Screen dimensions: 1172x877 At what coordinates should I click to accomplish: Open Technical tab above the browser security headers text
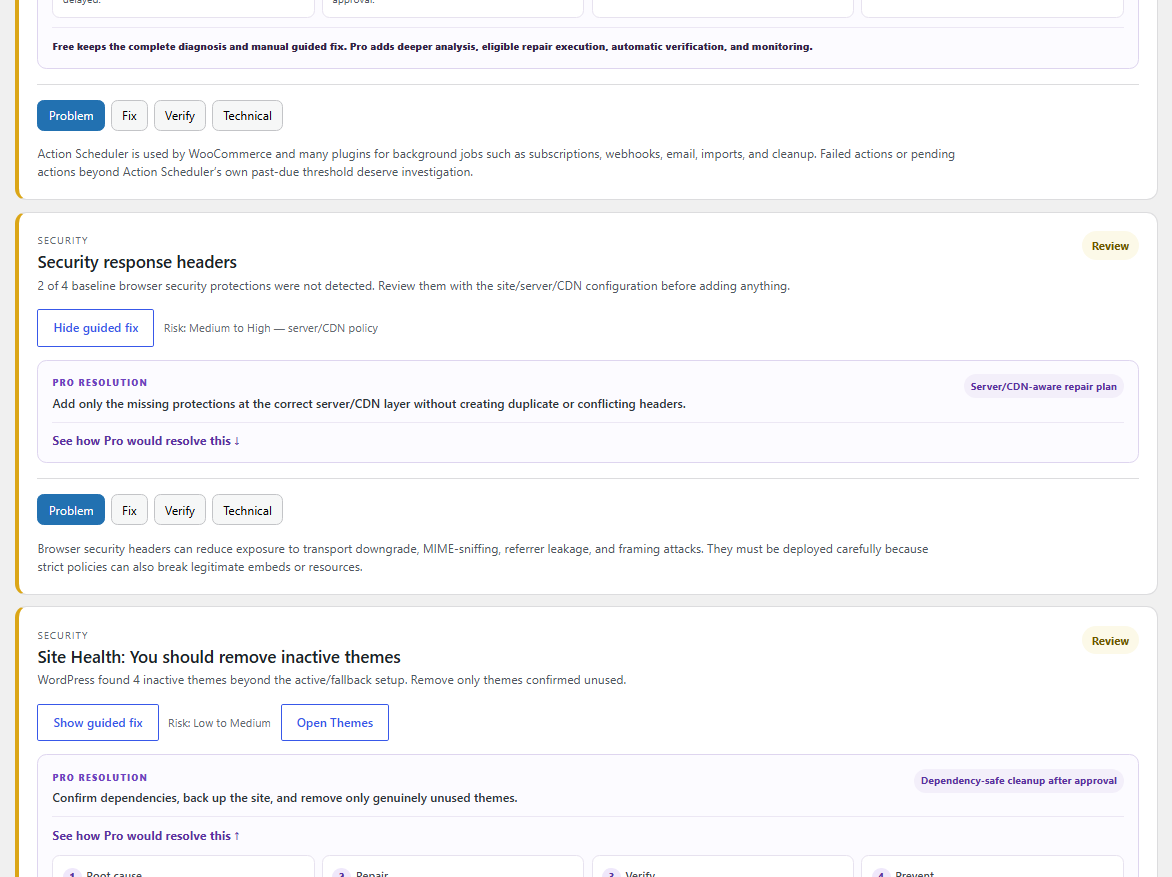pos(247,511)
